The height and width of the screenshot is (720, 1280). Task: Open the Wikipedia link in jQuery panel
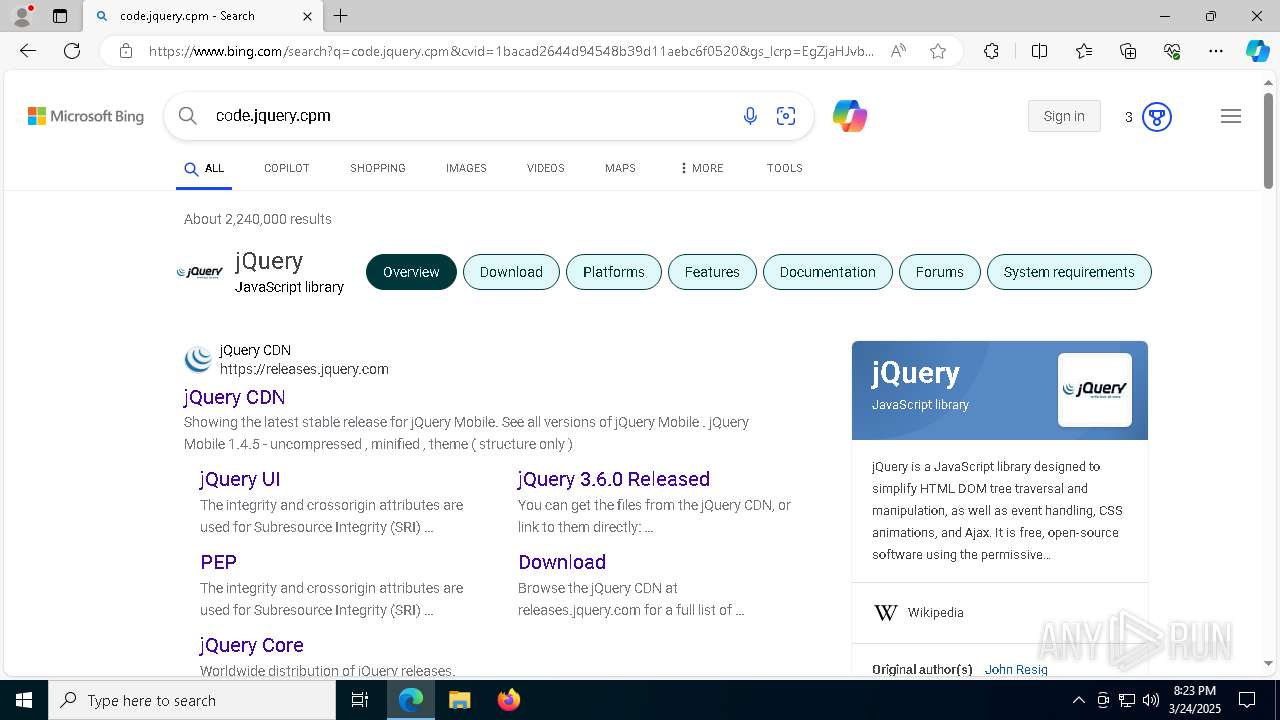pos(936,613)
